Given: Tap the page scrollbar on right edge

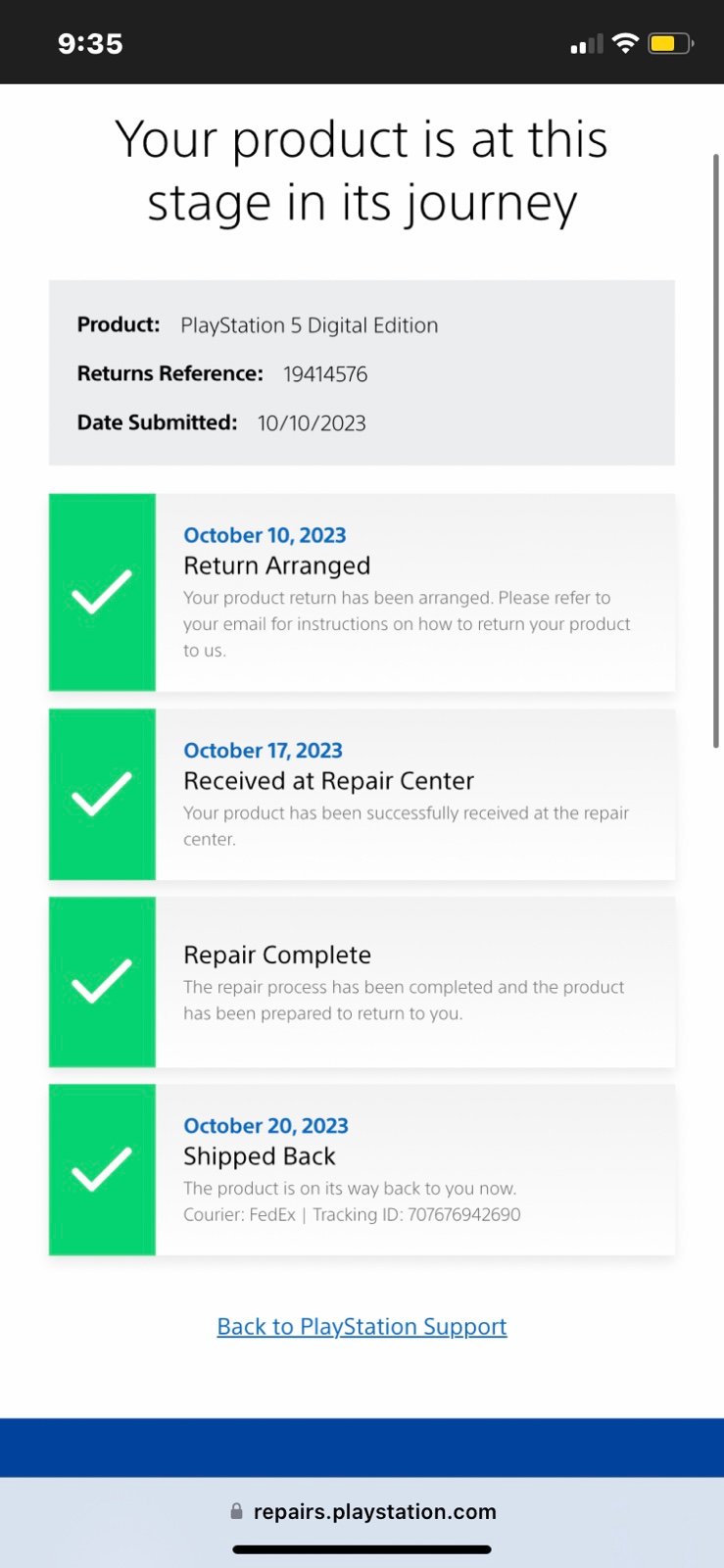Looking at the screenshot, I should pyautogui.click(x=716, y=451).
